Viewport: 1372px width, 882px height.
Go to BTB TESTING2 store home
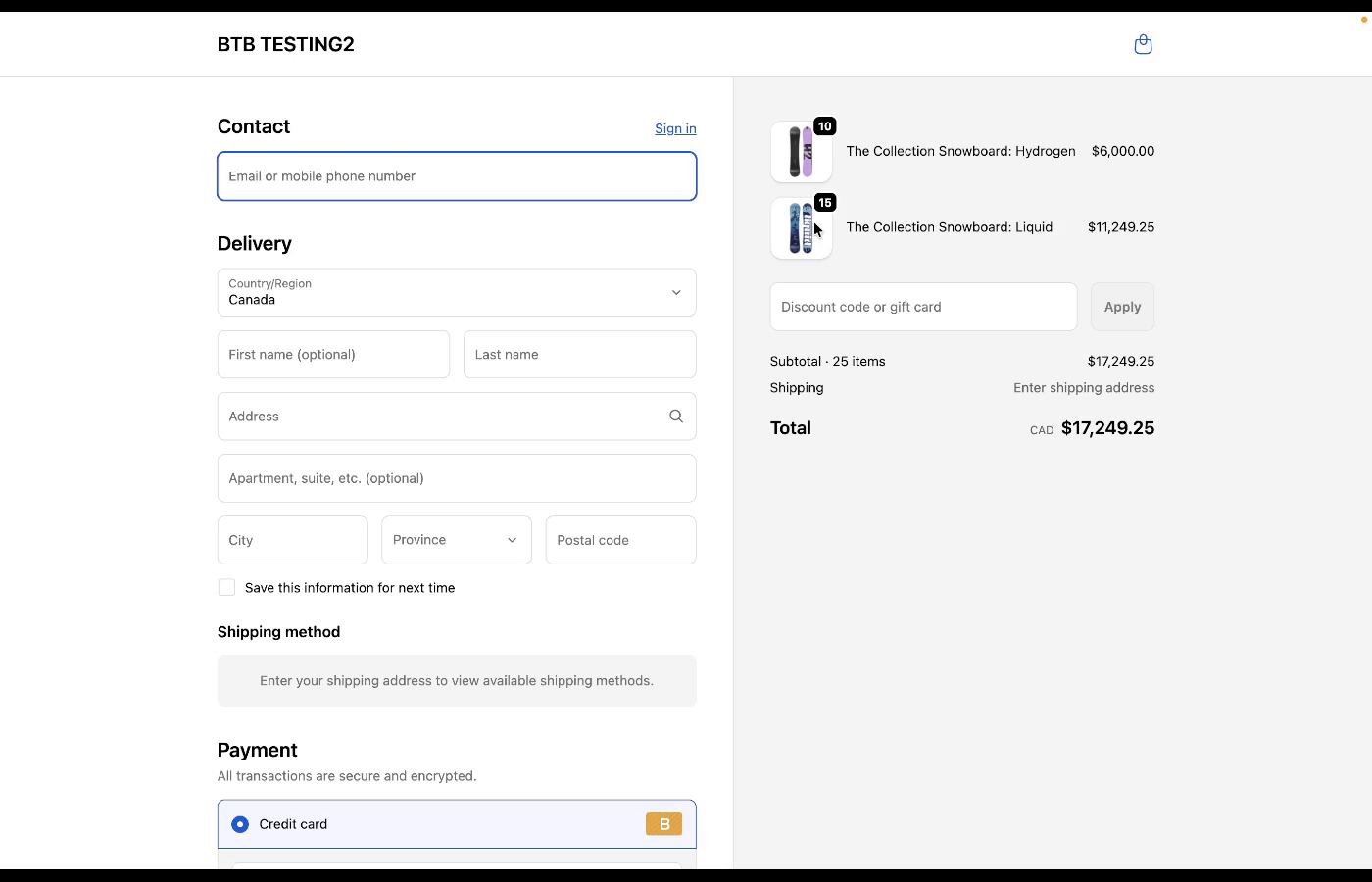[x=286, y=44]
